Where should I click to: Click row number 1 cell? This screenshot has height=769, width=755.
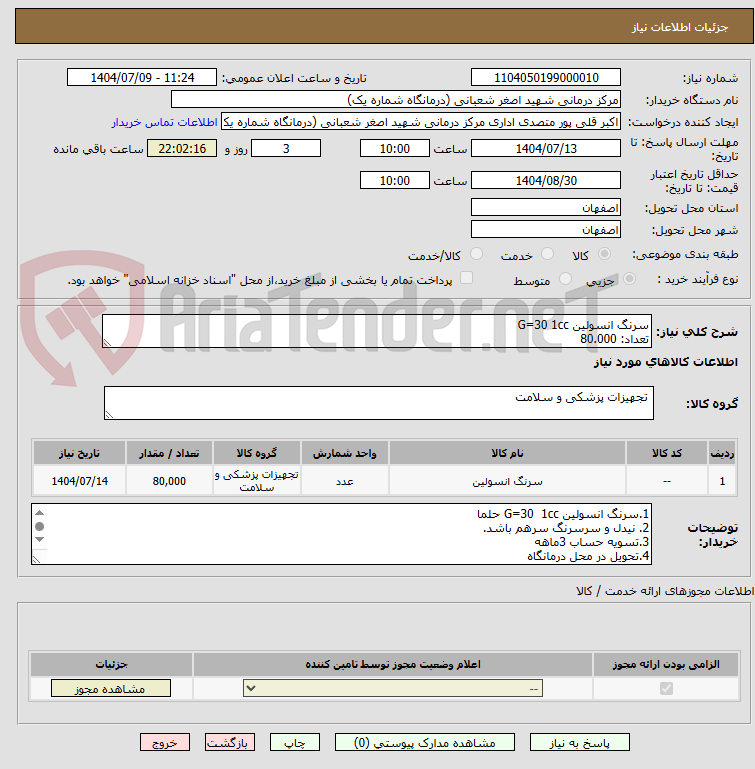(722, 481)
